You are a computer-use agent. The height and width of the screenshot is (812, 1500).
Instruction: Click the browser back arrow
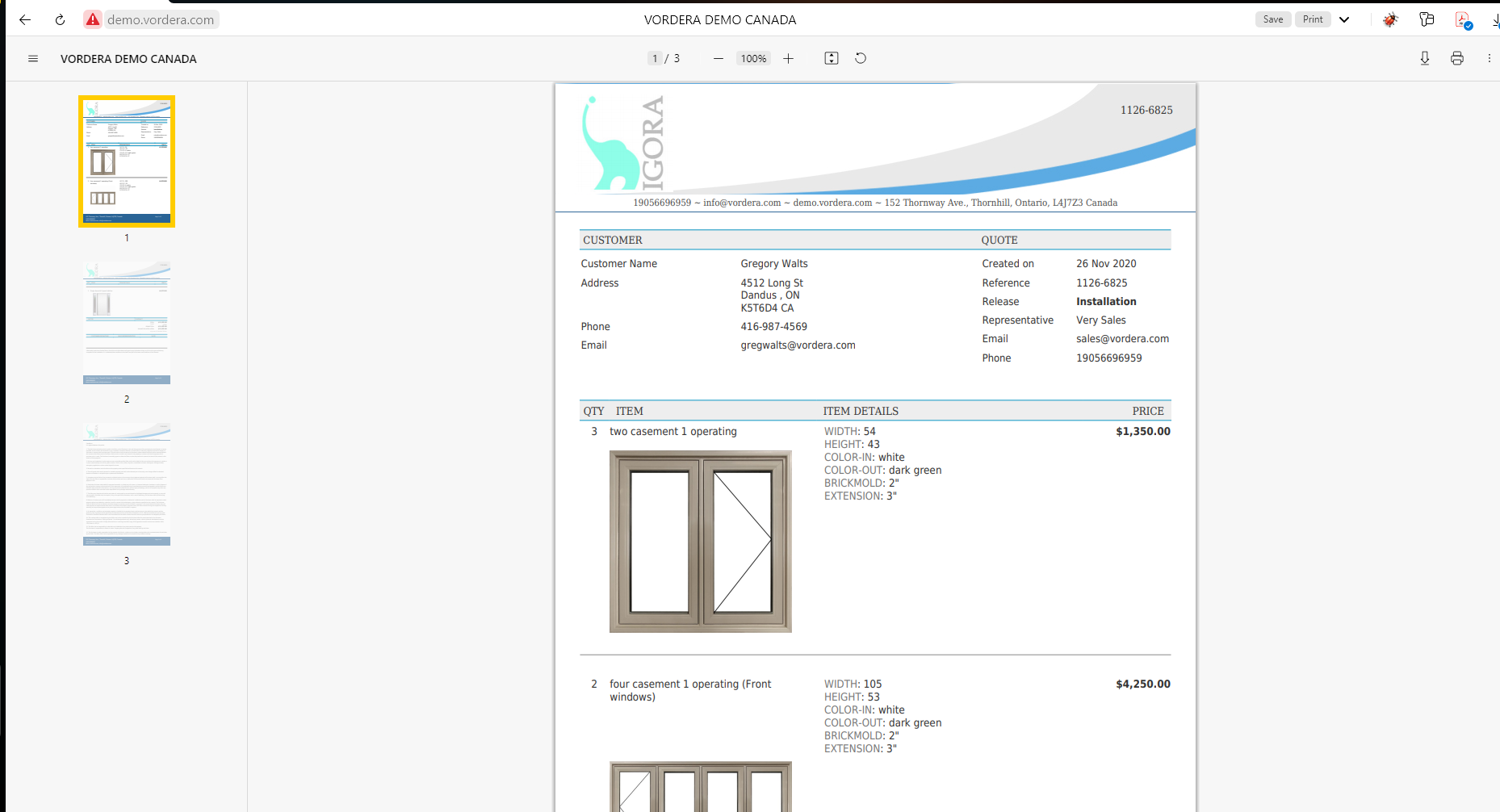[25, 20]
